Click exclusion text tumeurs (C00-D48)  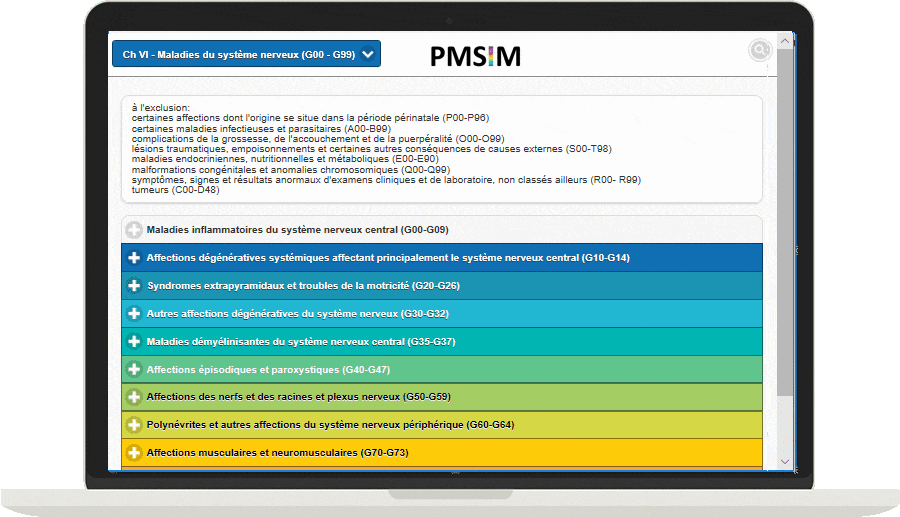pos(175,190)
